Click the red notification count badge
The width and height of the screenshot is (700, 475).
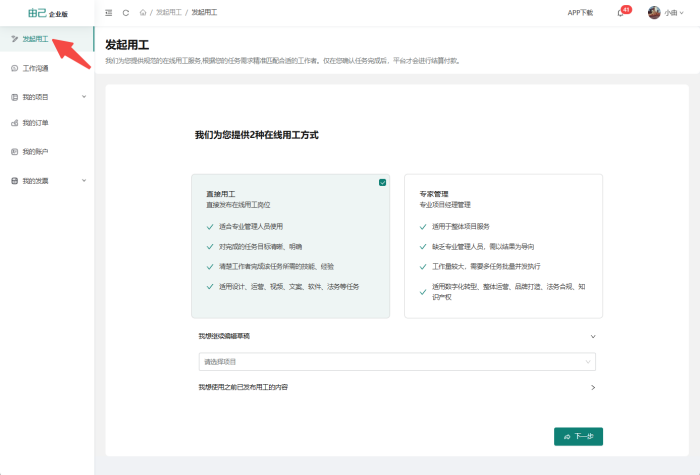tap(626, 9)
